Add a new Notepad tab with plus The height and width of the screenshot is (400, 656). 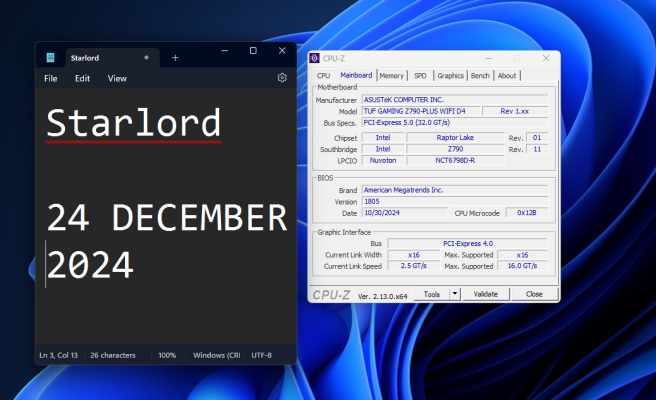(175, 58)
